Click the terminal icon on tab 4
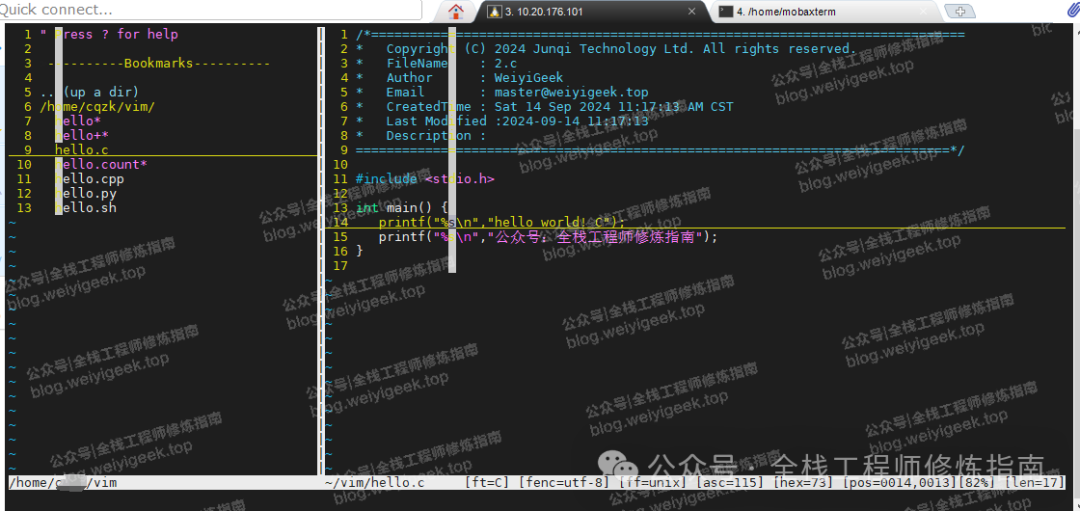 click(x=726, y=12)
